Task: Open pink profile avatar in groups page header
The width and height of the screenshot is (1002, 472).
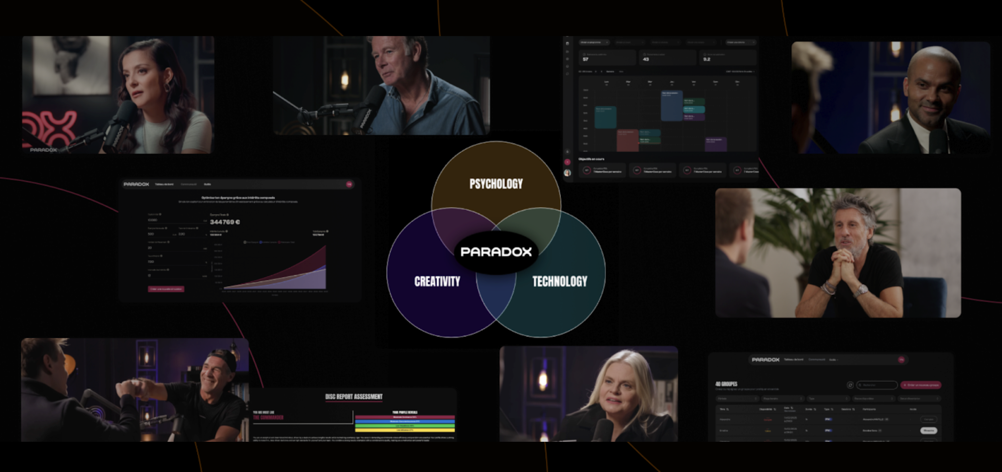Action: [902, 359]
